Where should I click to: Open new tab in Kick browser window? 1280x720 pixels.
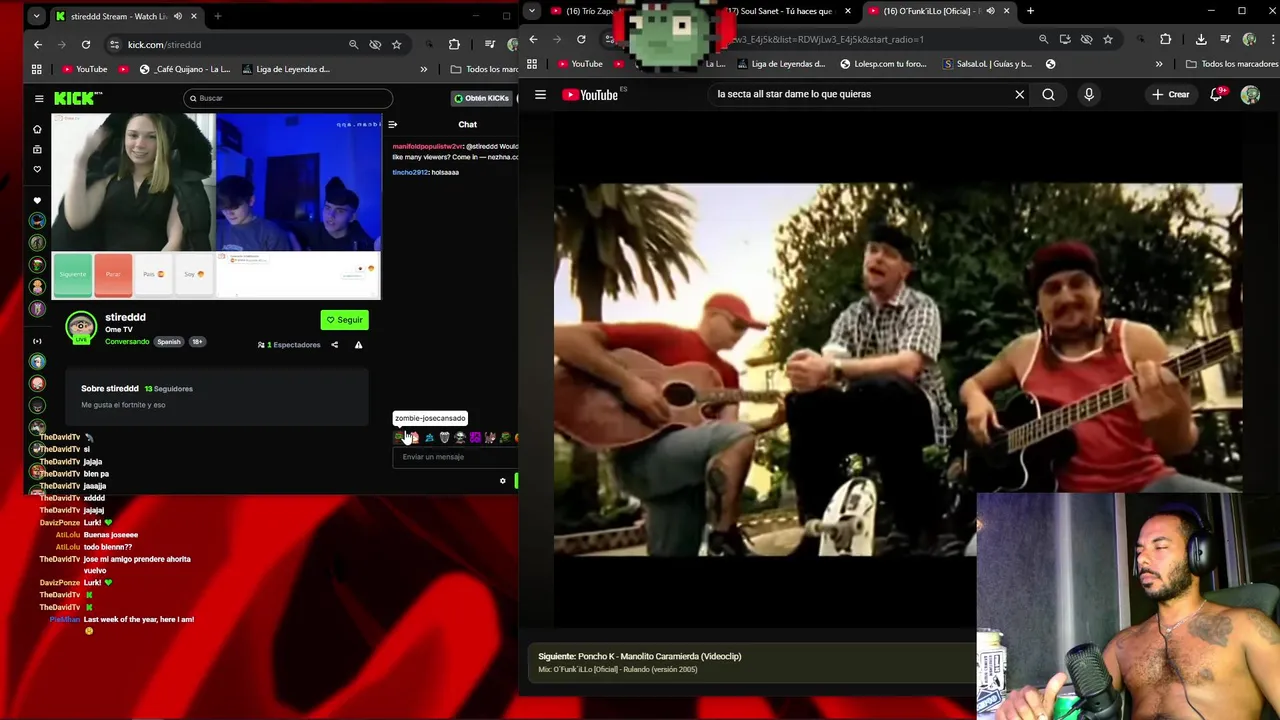(217, 16)
